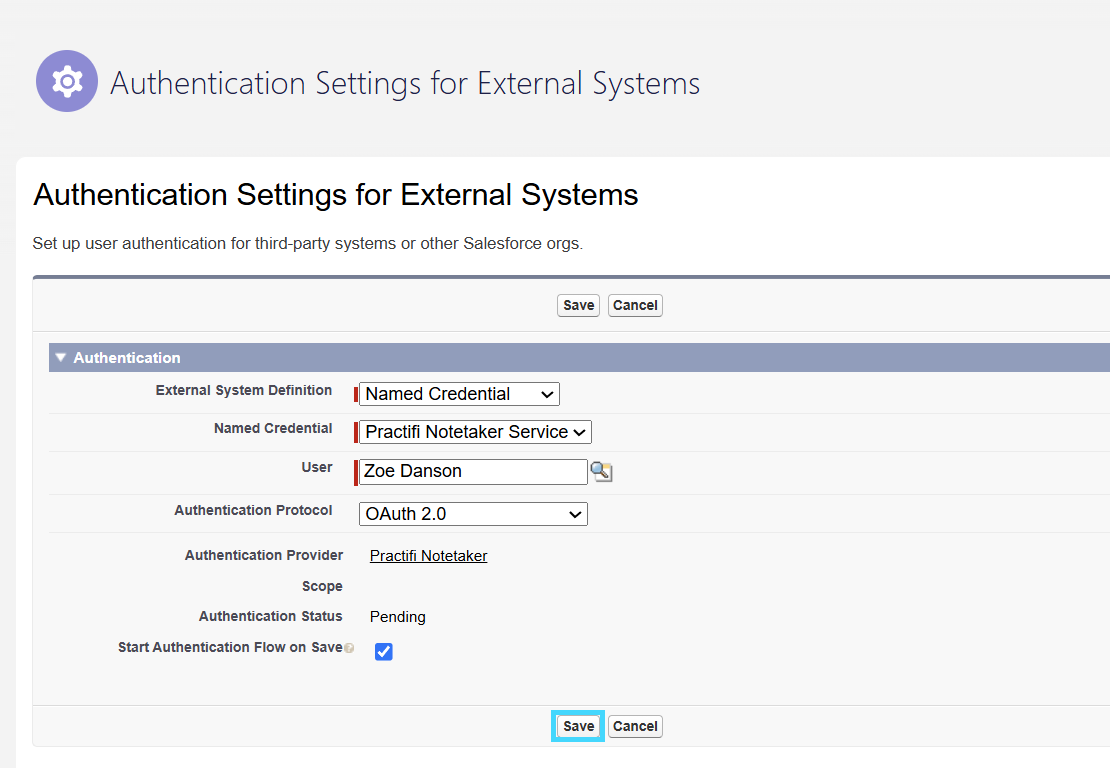Image resolution: width=1110 pixels, height=768 pixels.
Task: Click the description text about third-party systems
Action: pyautogui.click(x=308, y=243)
